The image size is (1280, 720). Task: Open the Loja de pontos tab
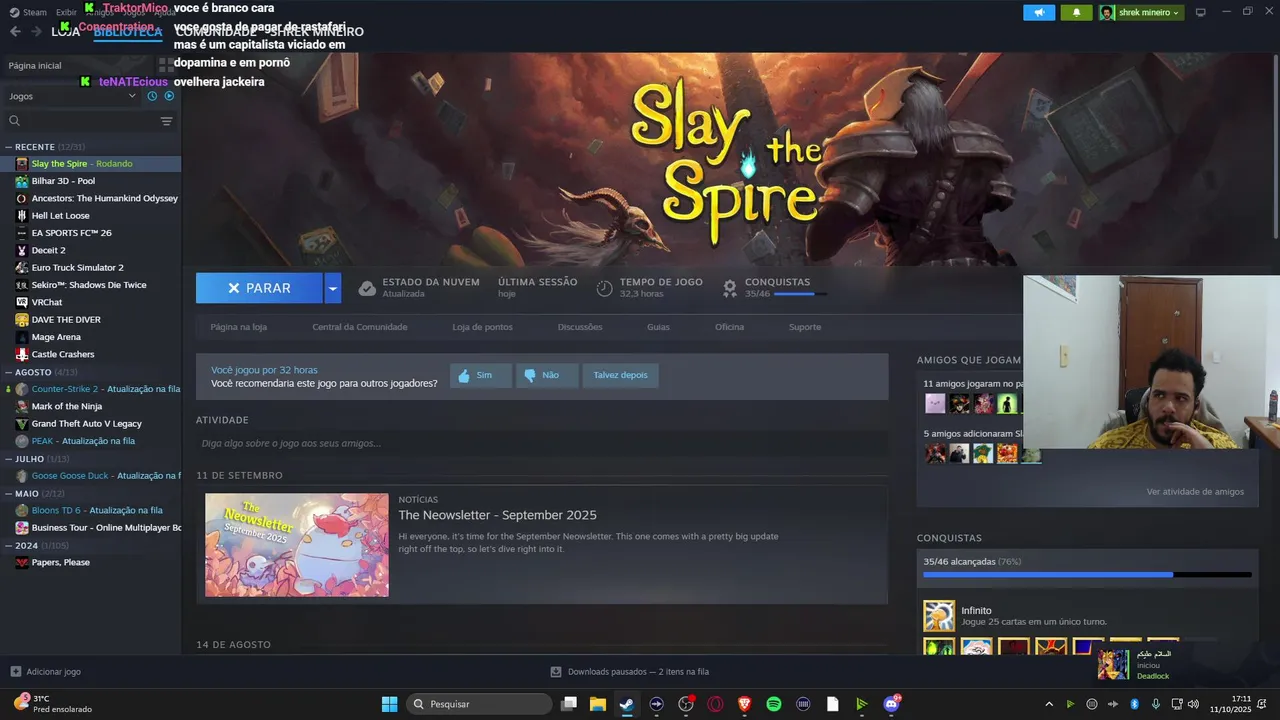482,327
